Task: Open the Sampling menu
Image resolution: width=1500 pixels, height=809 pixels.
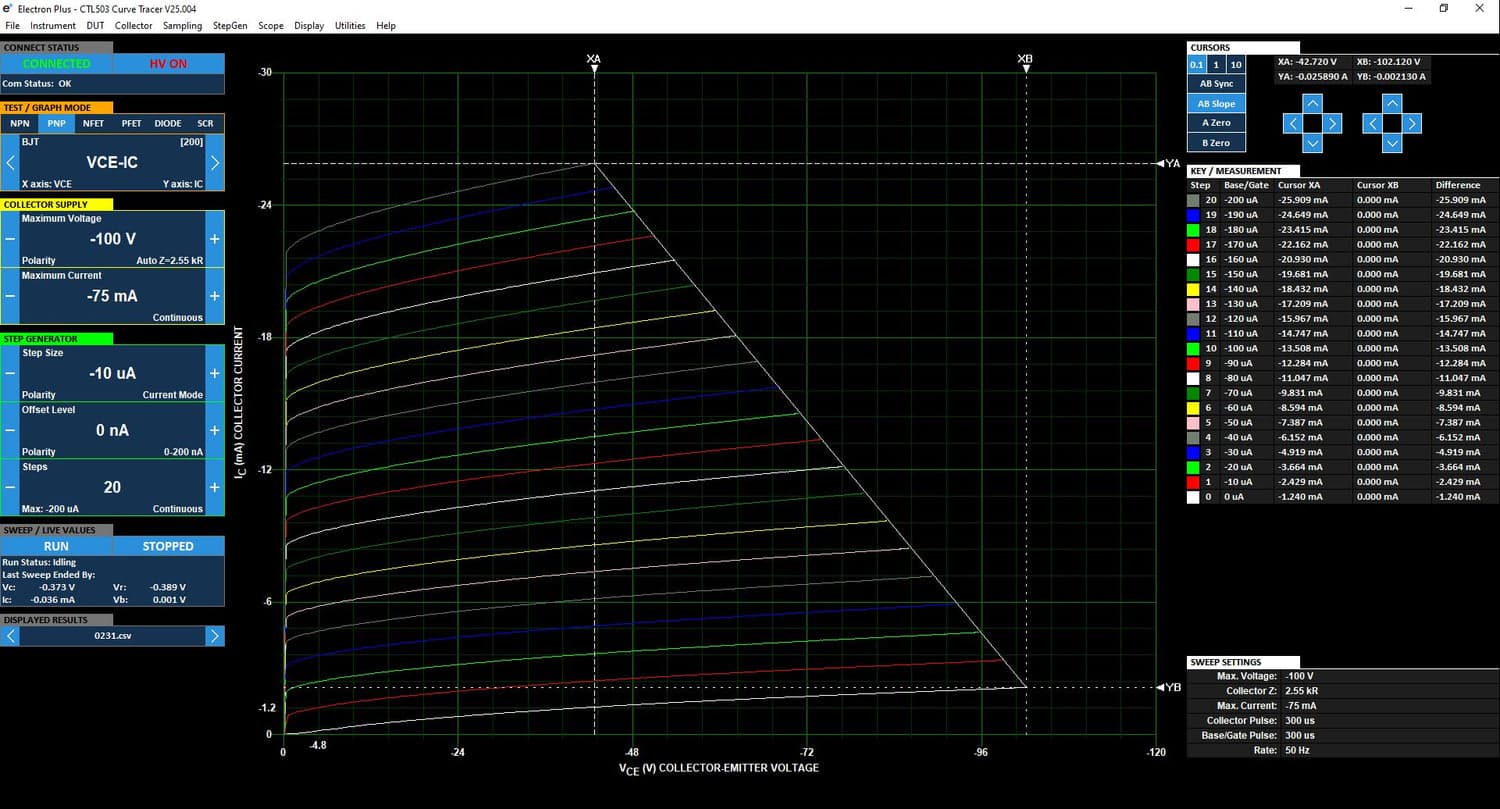Action: [x=182, y=25]
